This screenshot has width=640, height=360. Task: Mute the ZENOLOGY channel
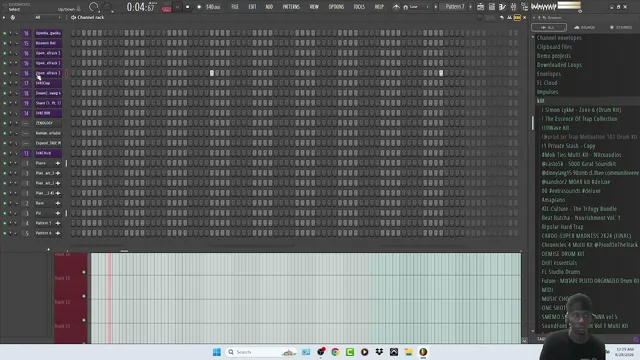coord(4,123)
